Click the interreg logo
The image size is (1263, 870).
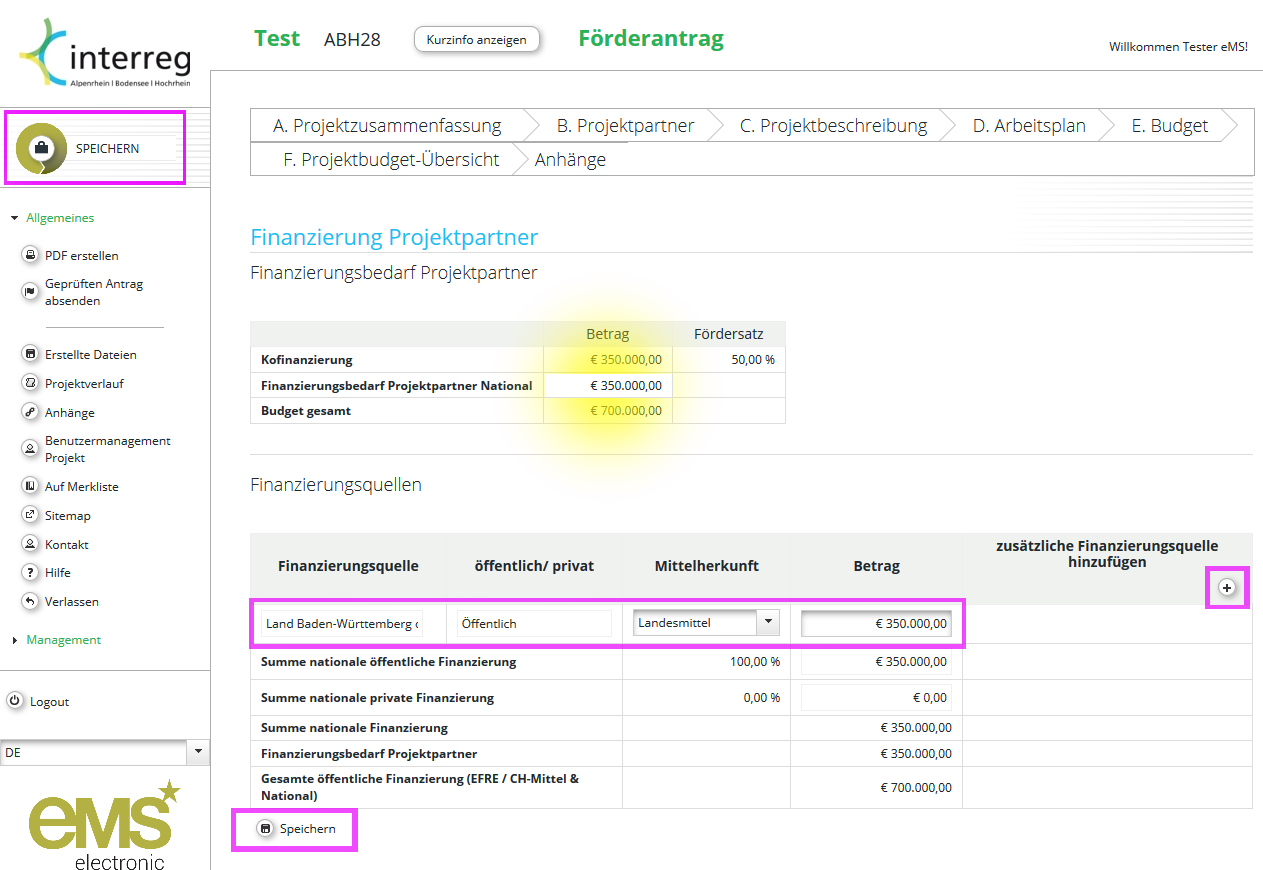pyautogui.click(x=104, y=55)
